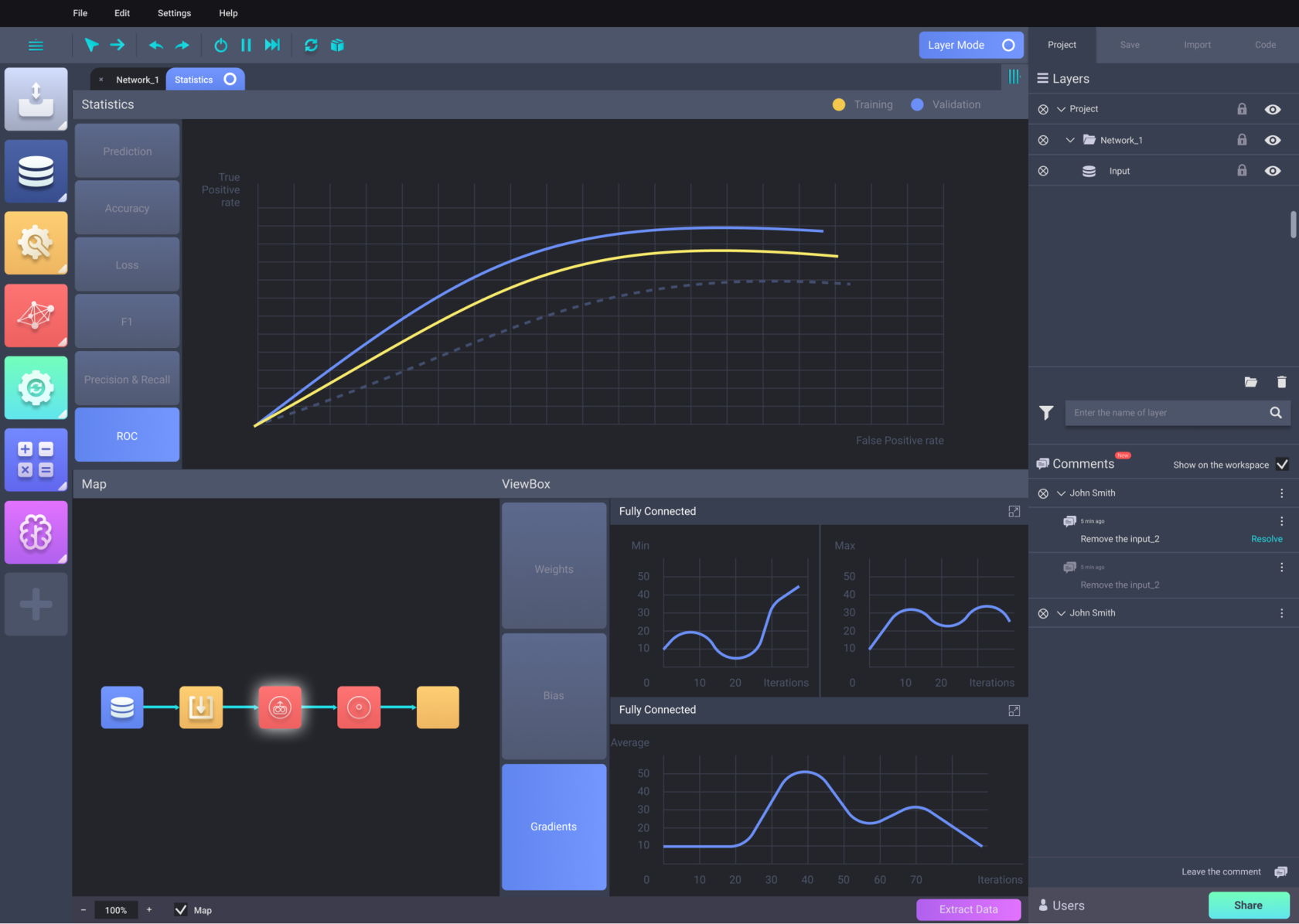
Task: Switch to the Code tab
Action: pyautogui.click(x=1265, y=45)
